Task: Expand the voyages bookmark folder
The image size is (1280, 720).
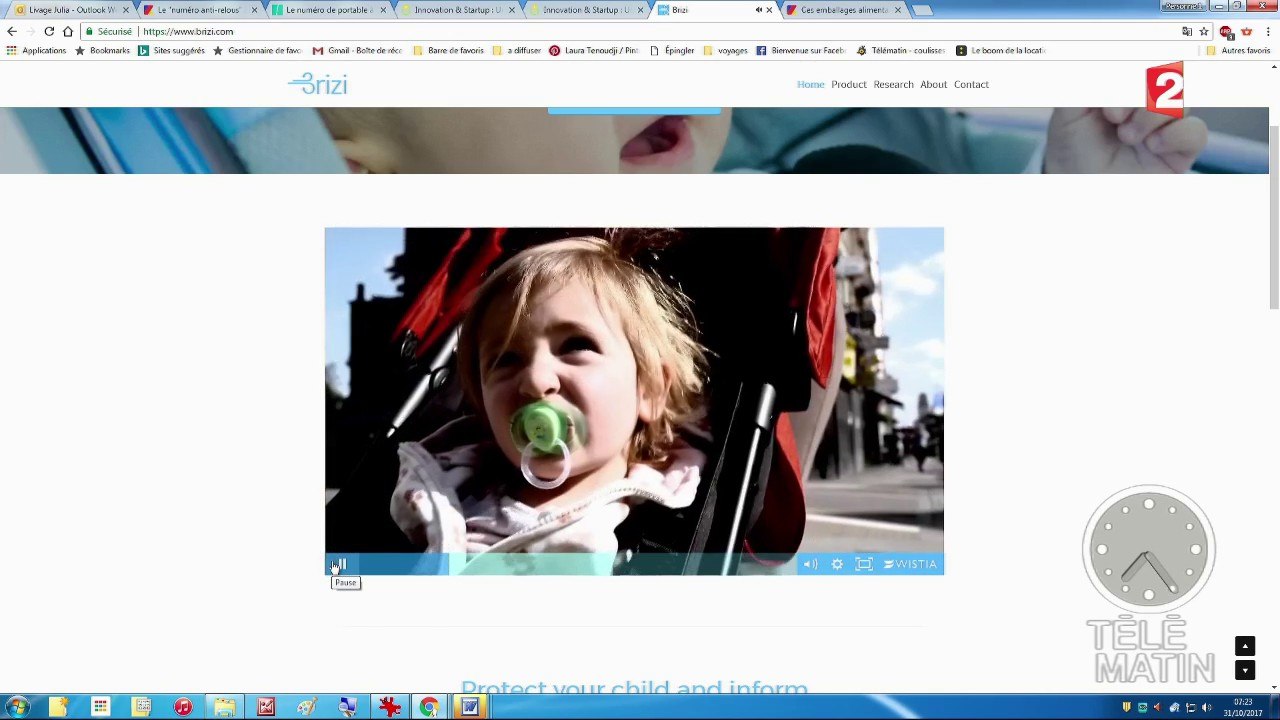Action: [x=725, y=50]
